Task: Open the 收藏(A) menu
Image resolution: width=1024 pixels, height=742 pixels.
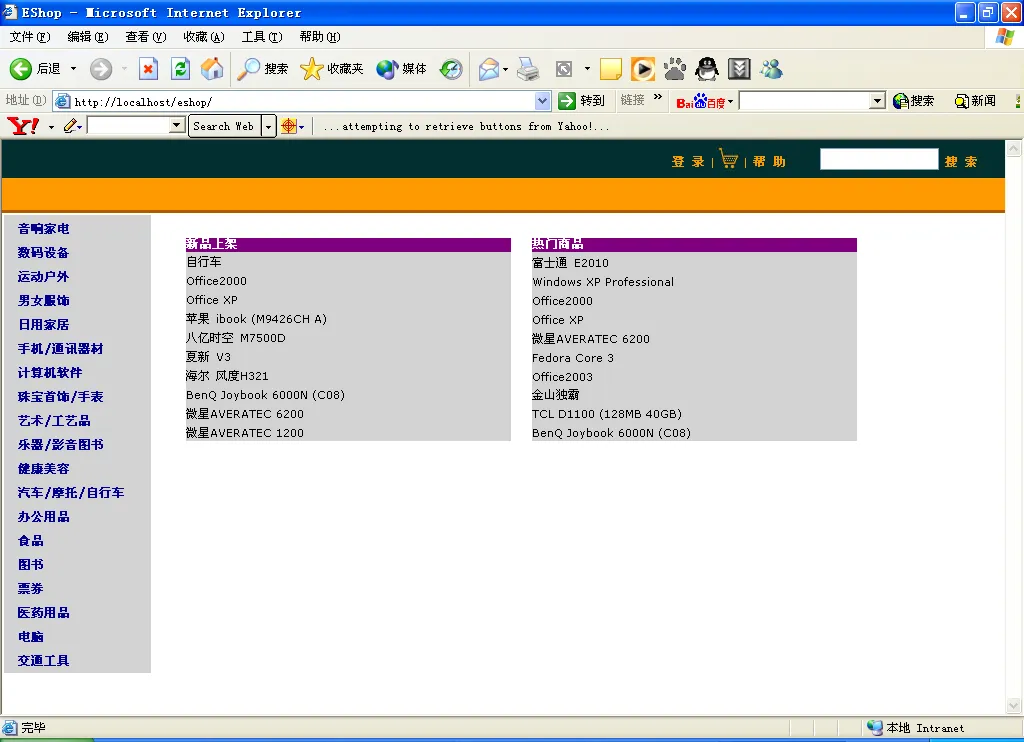Action: (x=204, y=37)
